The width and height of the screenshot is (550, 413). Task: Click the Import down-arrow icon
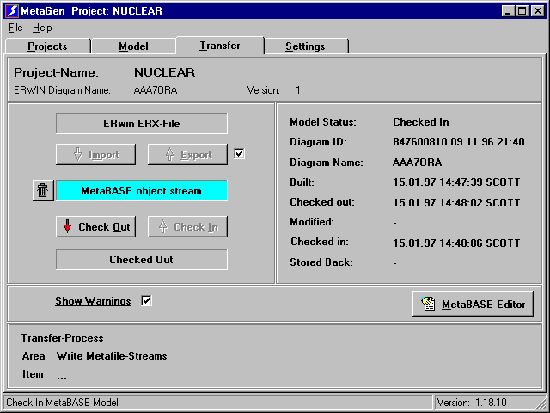tap(78, 154)
